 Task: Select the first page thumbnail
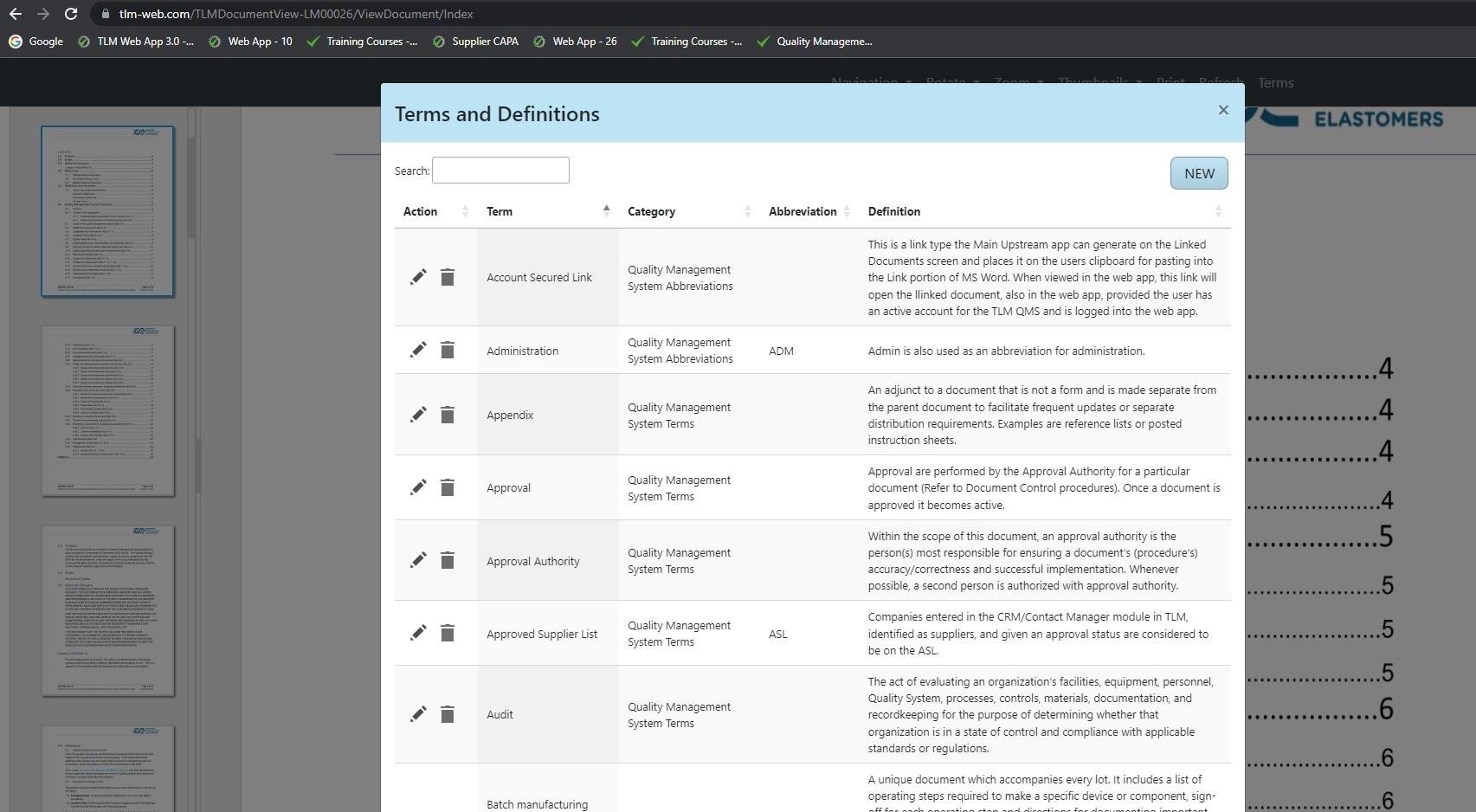[108, 211]
